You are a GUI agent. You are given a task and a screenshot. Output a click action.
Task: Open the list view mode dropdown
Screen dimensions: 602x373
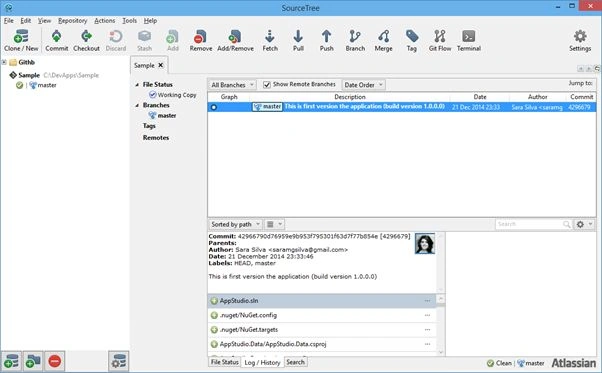(x=275, y=224)
